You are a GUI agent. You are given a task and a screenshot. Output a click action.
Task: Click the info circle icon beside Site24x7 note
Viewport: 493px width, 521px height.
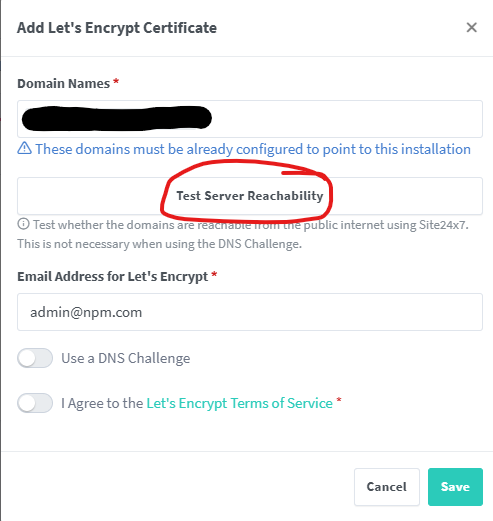point(23,224)
